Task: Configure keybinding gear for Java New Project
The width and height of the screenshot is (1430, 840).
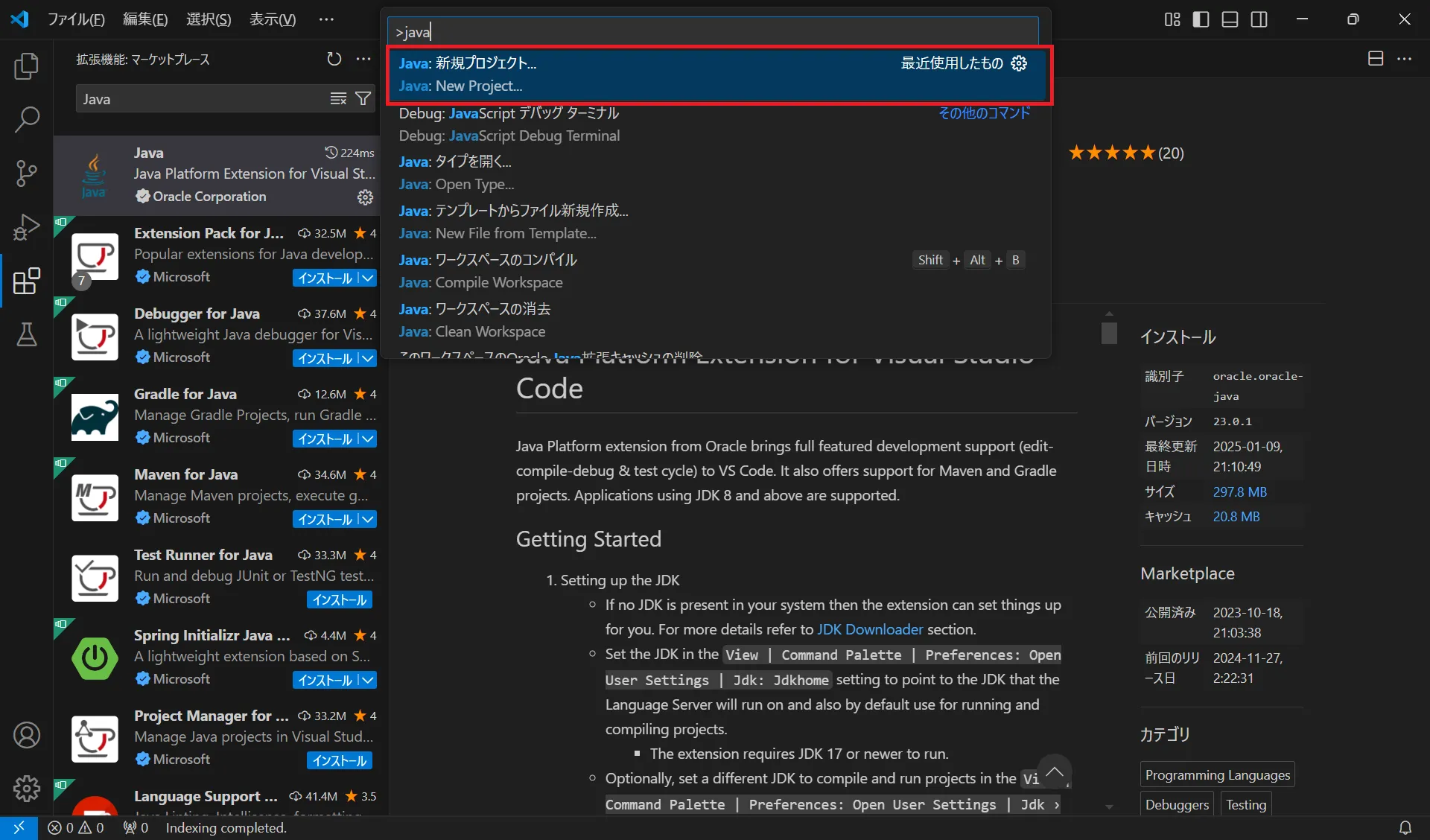Action: coord(1019,63)
